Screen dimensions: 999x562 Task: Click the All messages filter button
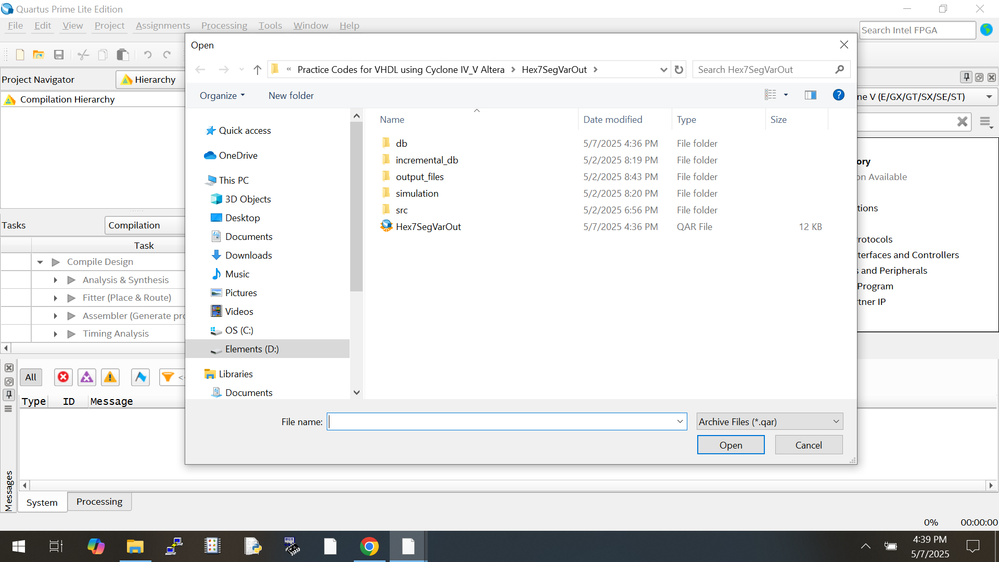pyautogui.click(x=31, y=377)
